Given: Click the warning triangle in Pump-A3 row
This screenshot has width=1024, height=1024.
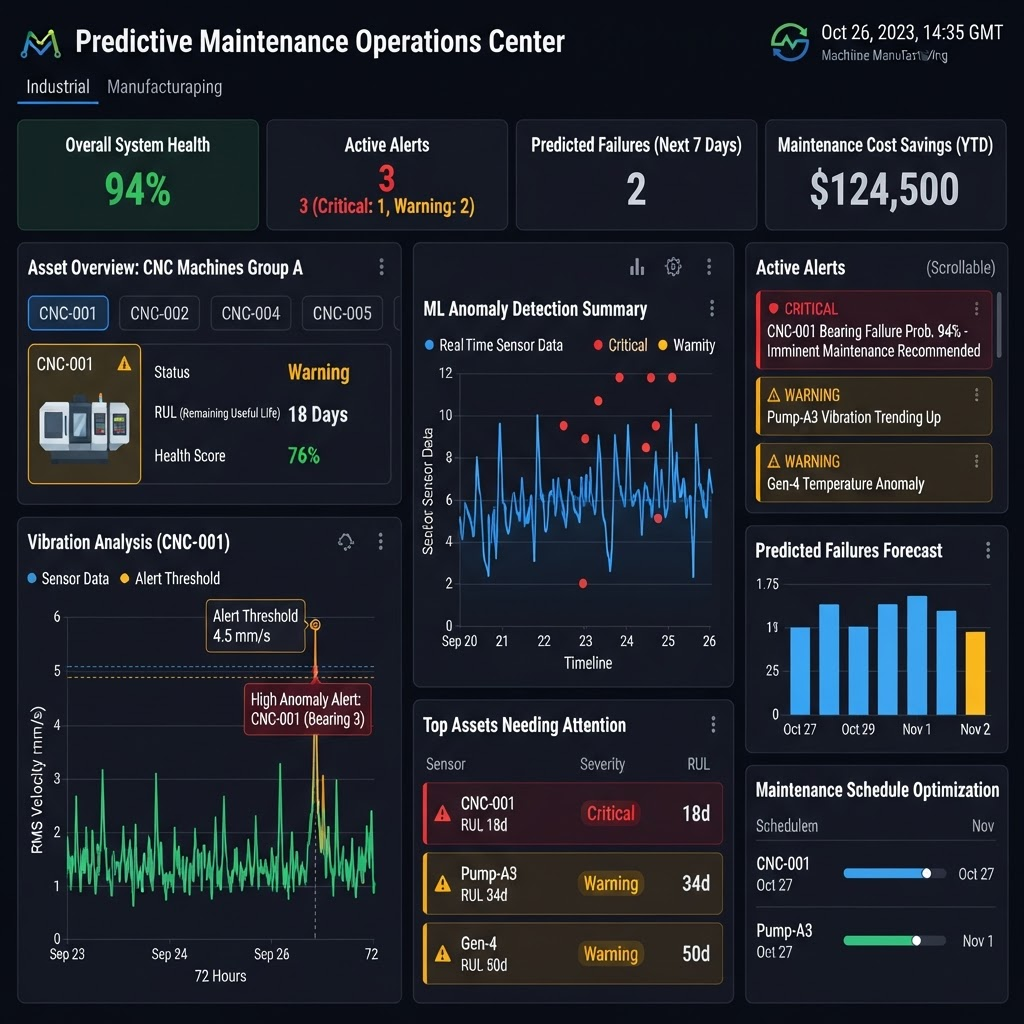Looking at the screenshot, I should [443, 884].
